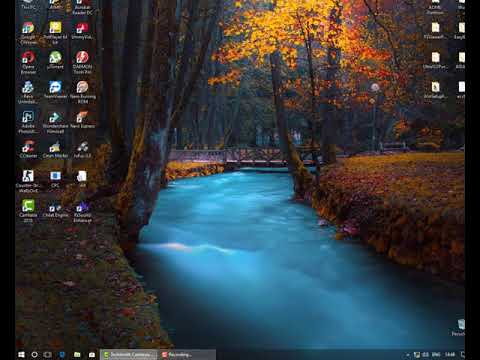480x360 pixels.
Task: Select the uTorrent desktop shortcut
Action: [x=55, y=60]
